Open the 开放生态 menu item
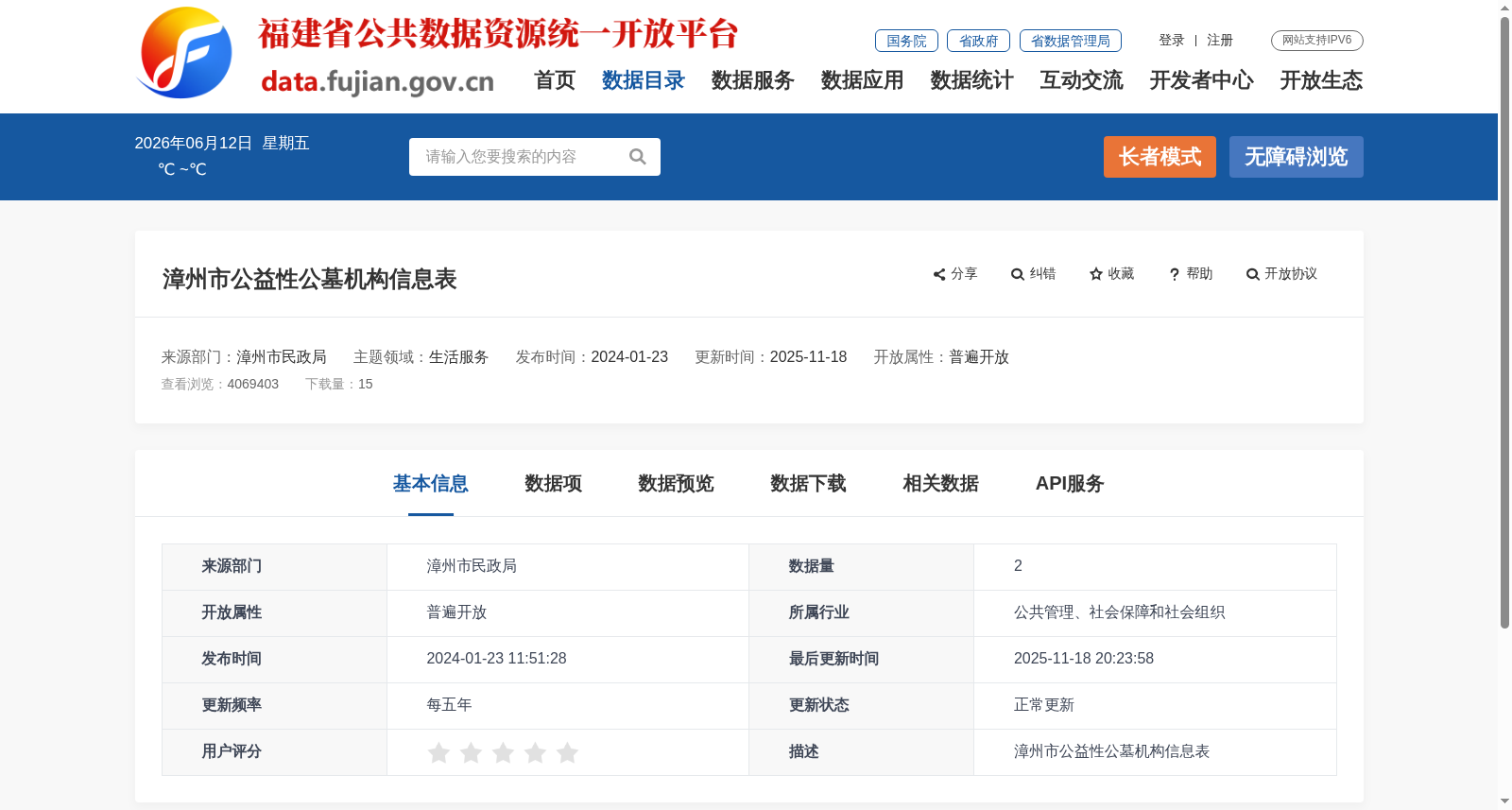Viewport: 1512px width, 810px height. click(x=1322, y=80)
